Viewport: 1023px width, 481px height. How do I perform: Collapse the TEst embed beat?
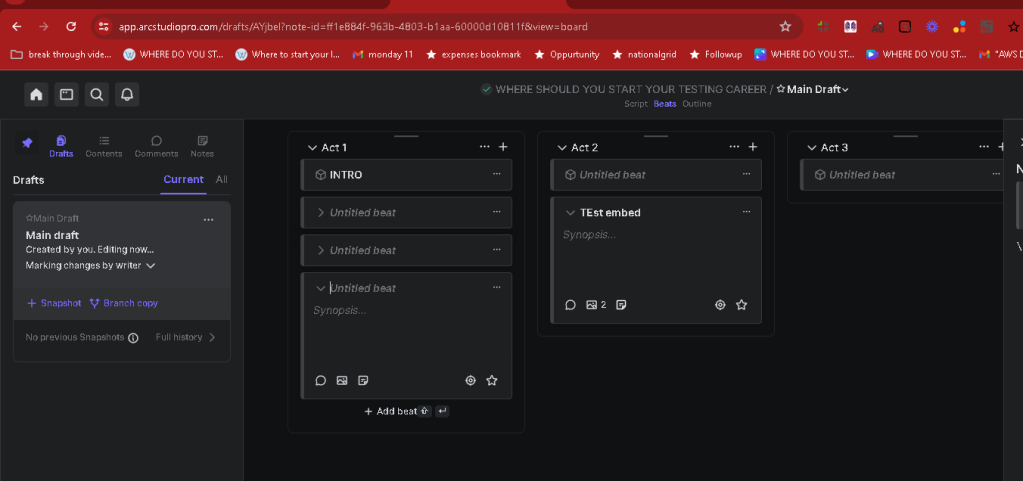[x=570, y=213]
